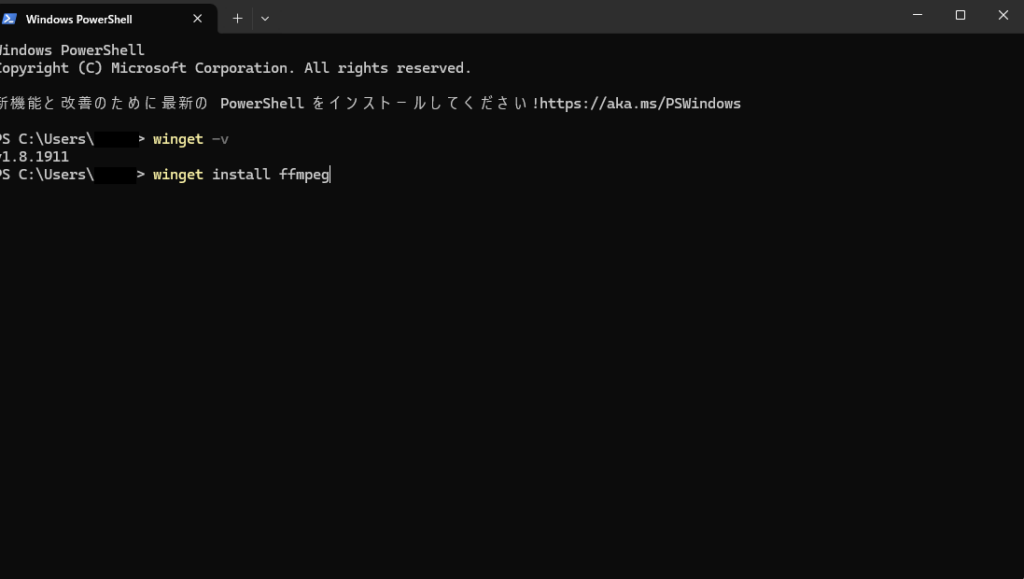Click the word install in the current command
This screenshot has width=1024, height=579.
241,174
